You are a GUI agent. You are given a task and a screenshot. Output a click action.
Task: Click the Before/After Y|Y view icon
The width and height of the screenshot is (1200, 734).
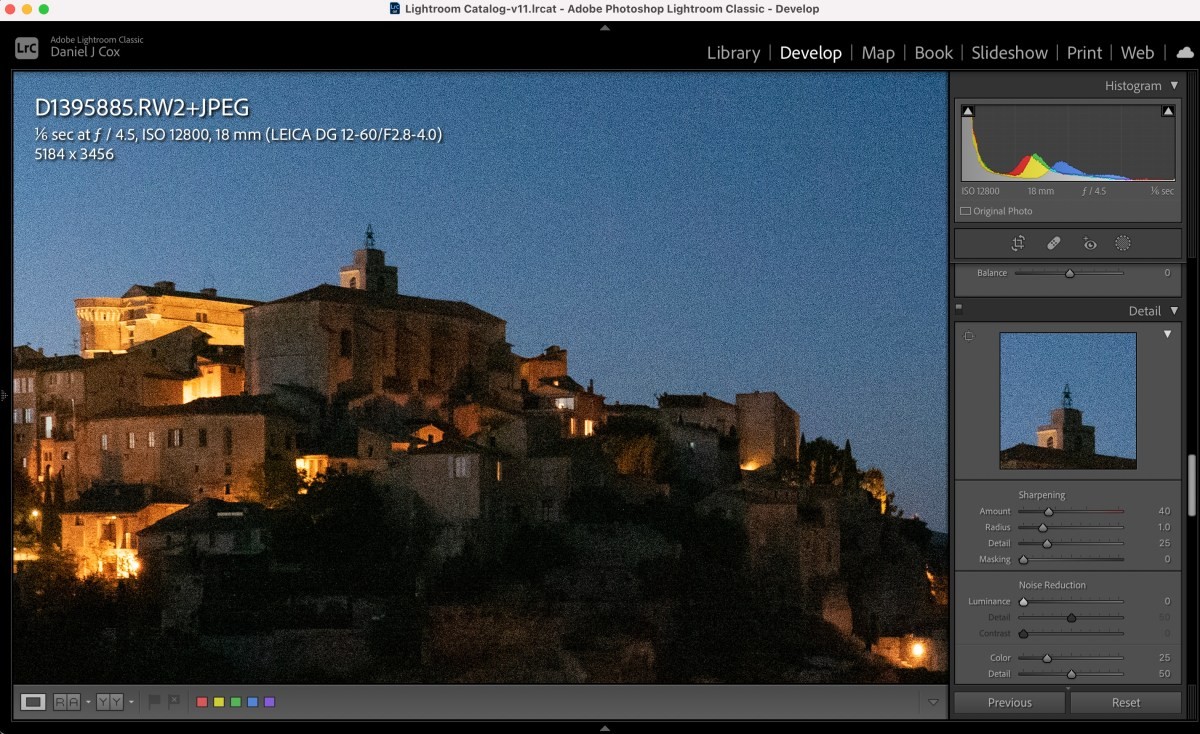coord(109,702)
